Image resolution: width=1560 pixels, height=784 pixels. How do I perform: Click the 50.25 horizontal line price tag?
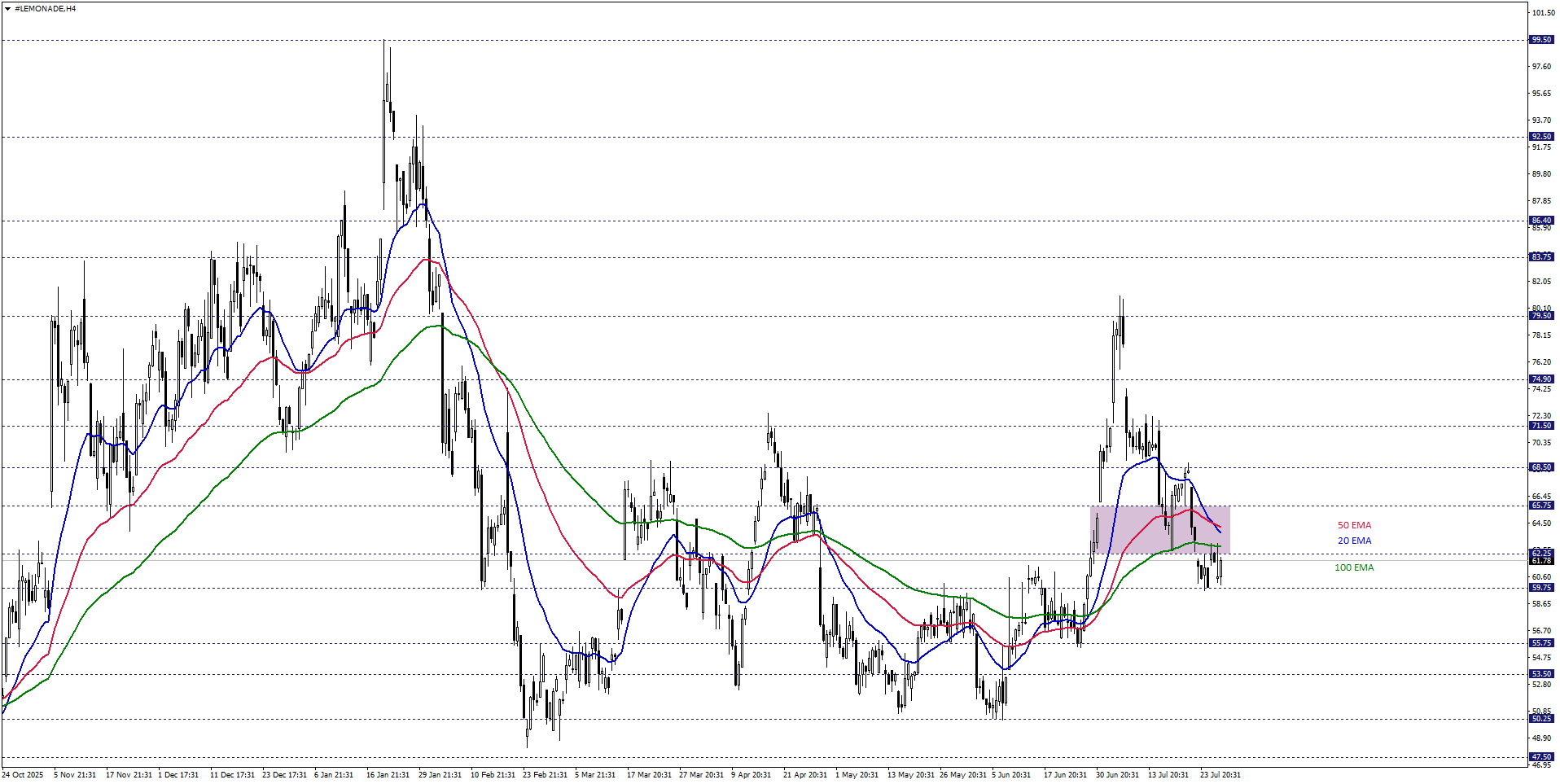[x=1541, y=719]
